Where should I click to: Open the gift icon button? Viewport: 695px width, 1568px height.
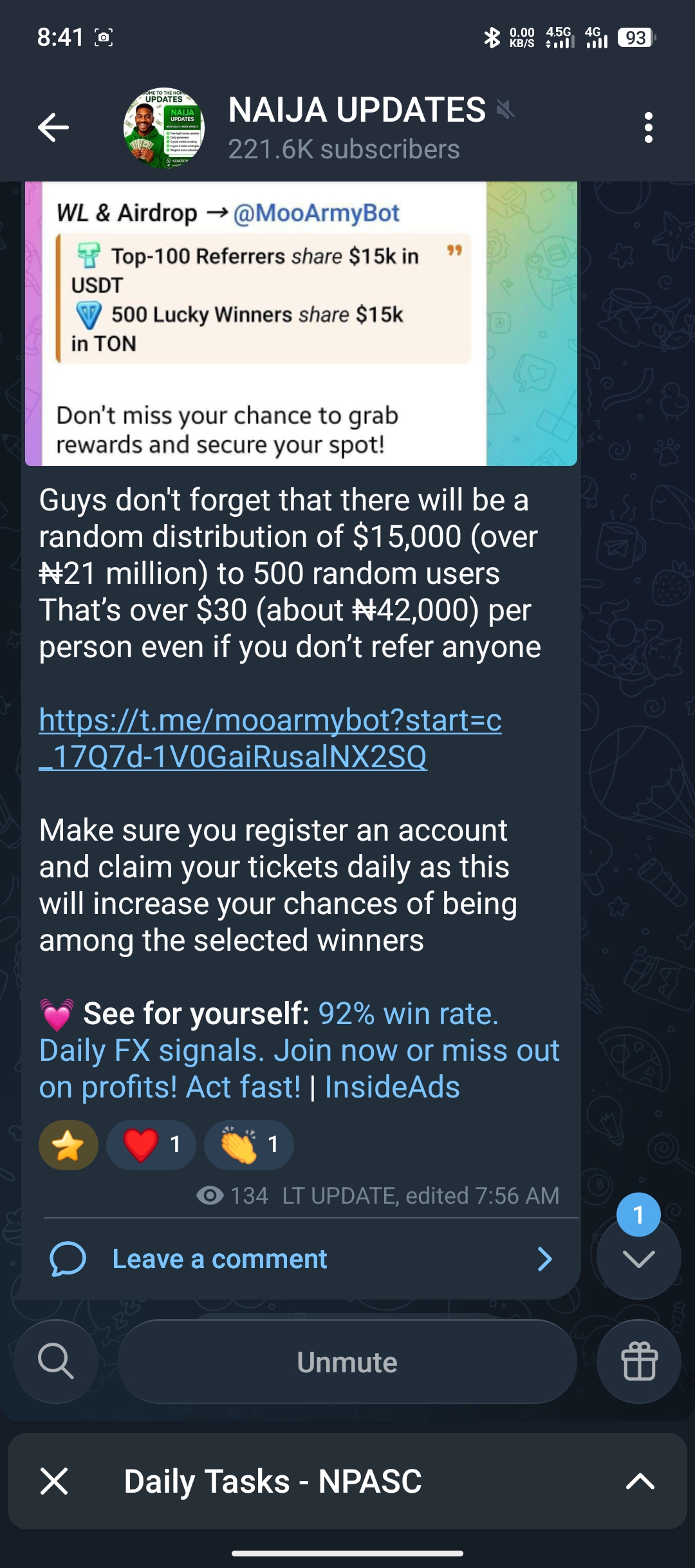click(x=638, y=1361)
